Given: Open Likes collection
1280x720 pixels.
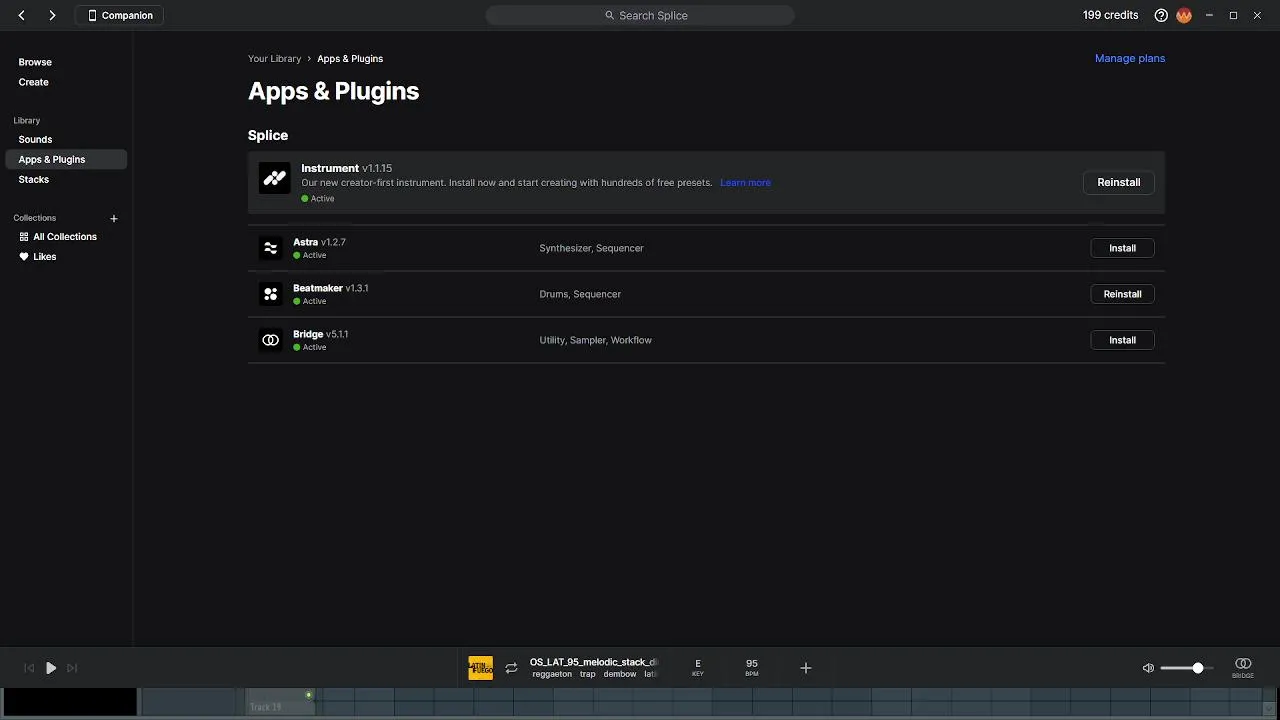Looking at the screenshot, I should [38, 257].
